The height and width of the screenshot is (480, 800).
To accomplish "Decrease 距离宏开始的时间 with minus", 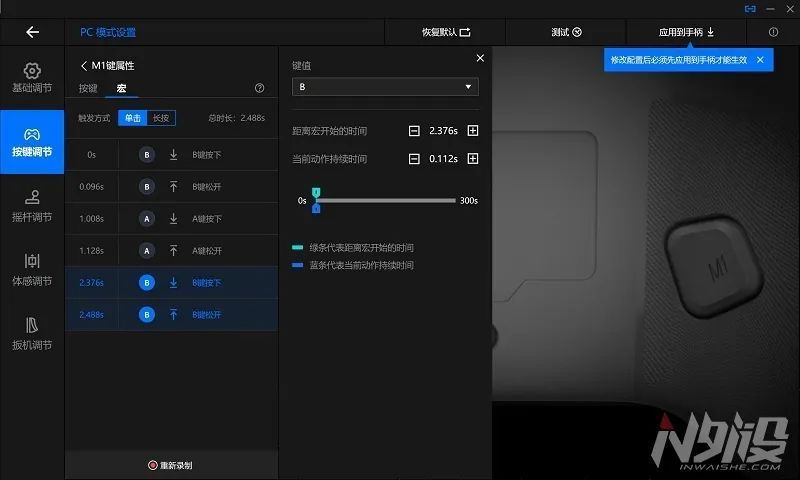I will pos(414,131).
